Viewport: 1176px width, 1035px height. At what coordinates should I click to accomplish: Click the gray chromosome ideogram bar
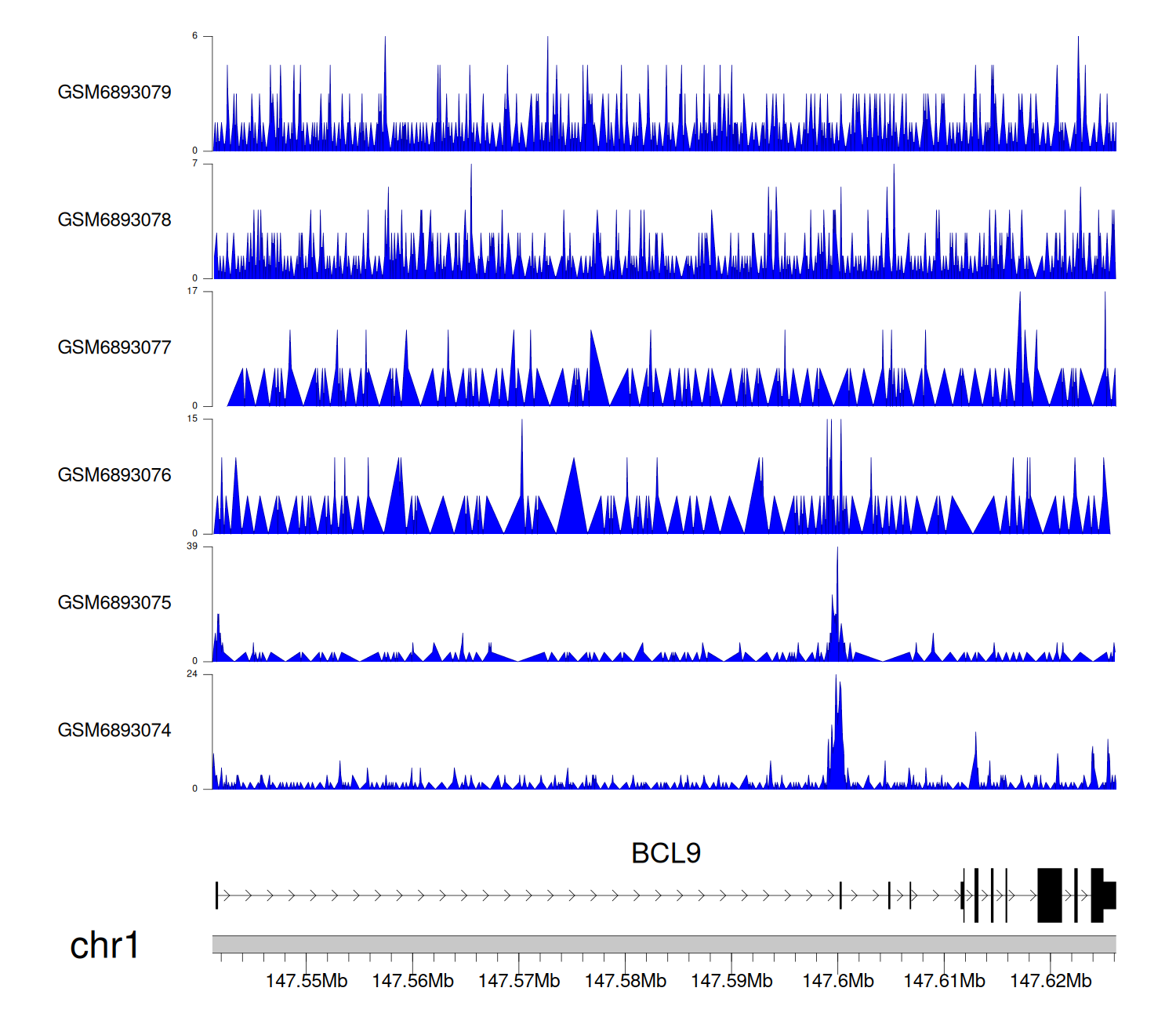coord(663,944)
